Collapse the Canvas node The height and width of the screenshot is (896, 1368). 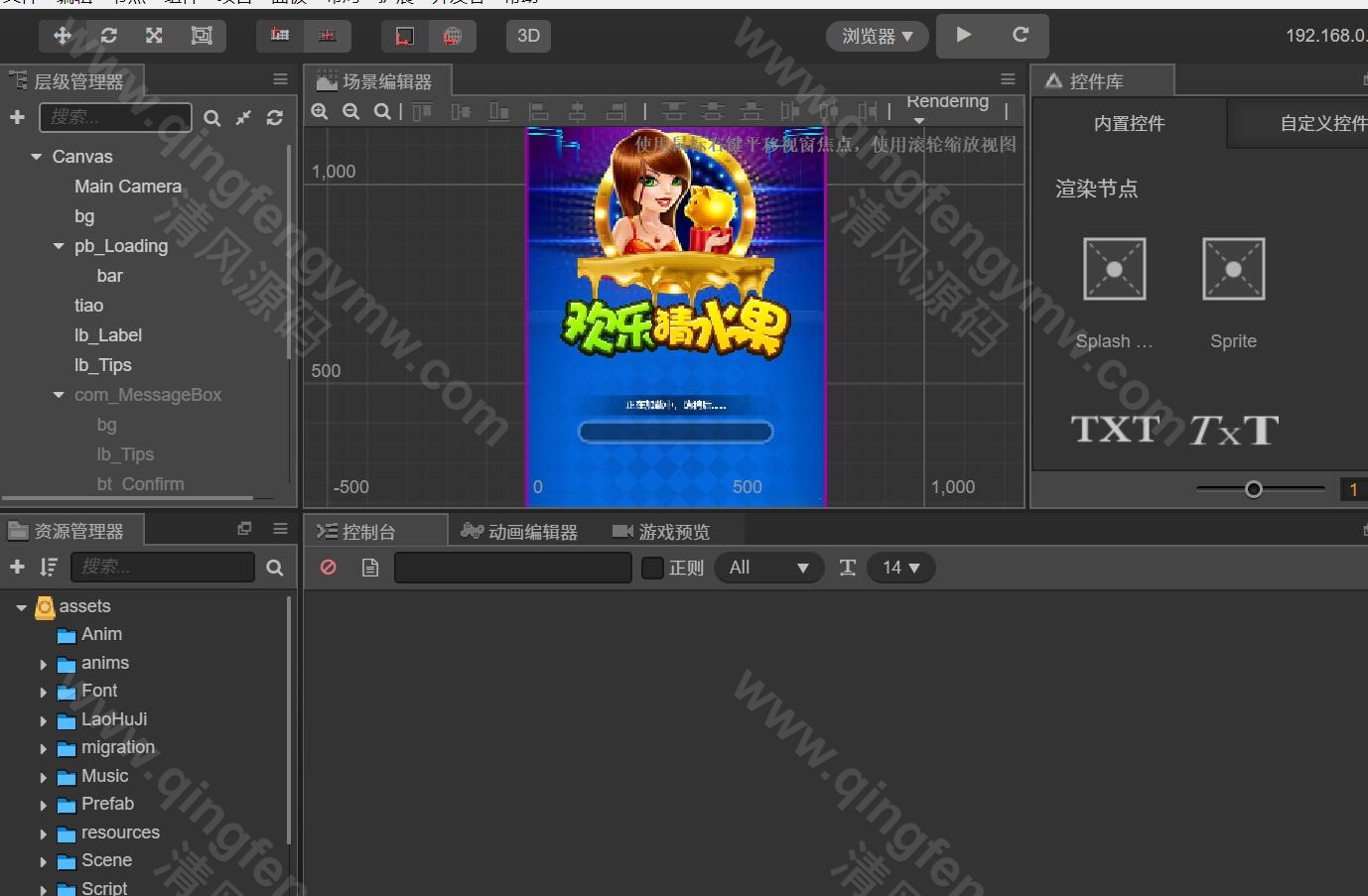click(37, 157)
